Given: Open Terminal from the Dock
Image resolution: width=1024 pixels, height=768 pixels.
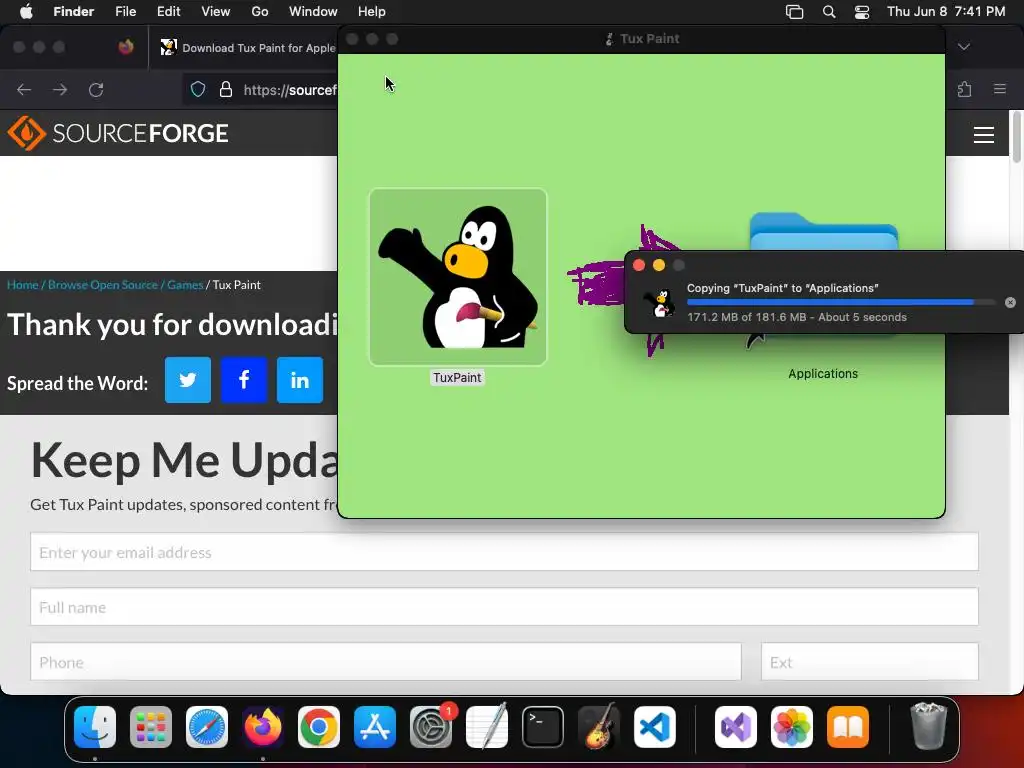Looking at the screenshot, I should [543, 727].
